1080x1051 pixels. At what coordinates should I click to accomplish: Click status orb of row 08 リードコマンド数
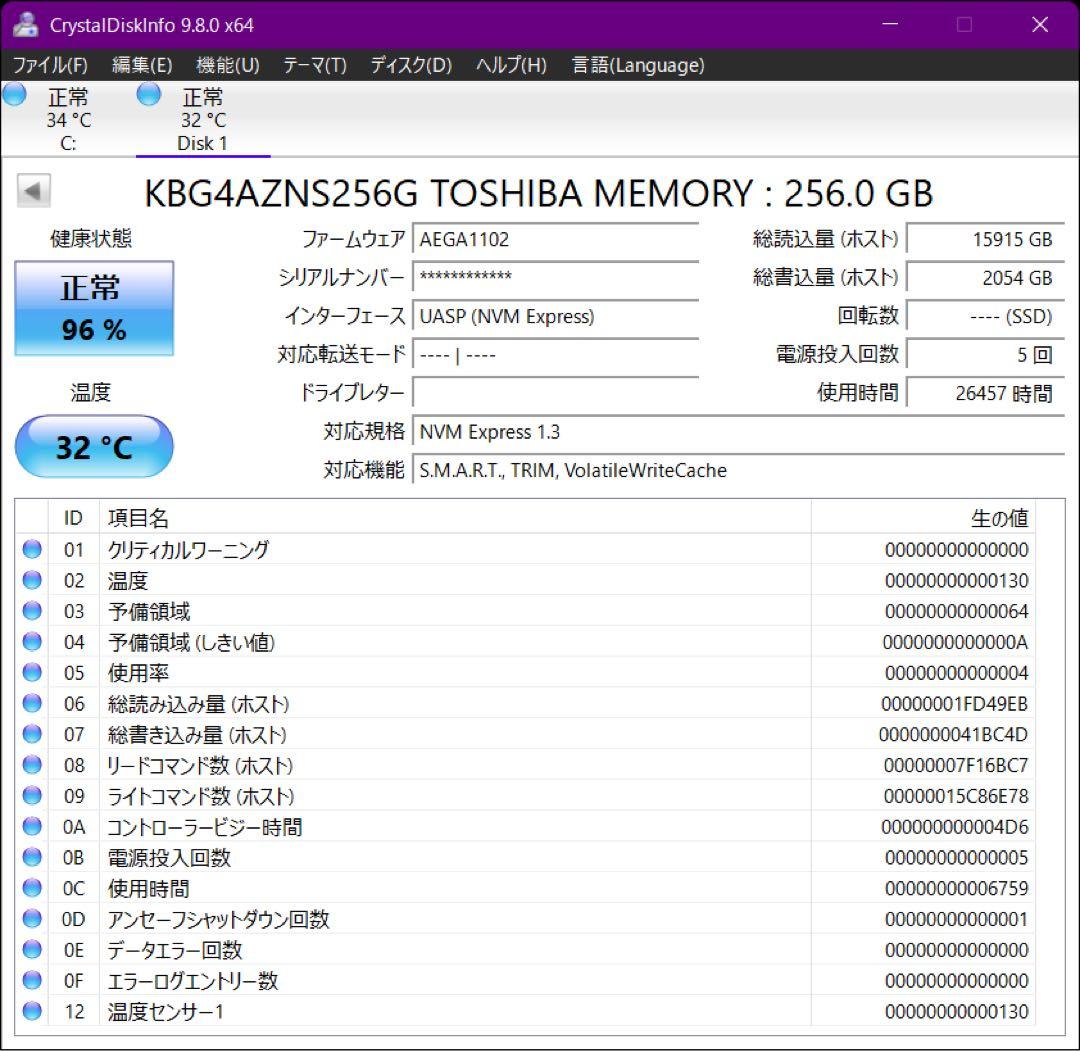coord(32,764)
